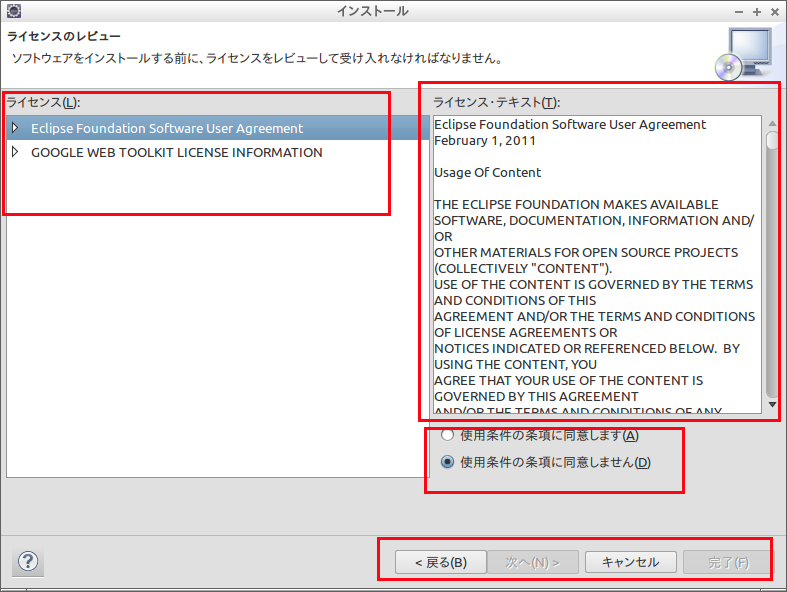The image size is (787, 592).
Task: Click the help question mark icon
Action: click(28, 561)
